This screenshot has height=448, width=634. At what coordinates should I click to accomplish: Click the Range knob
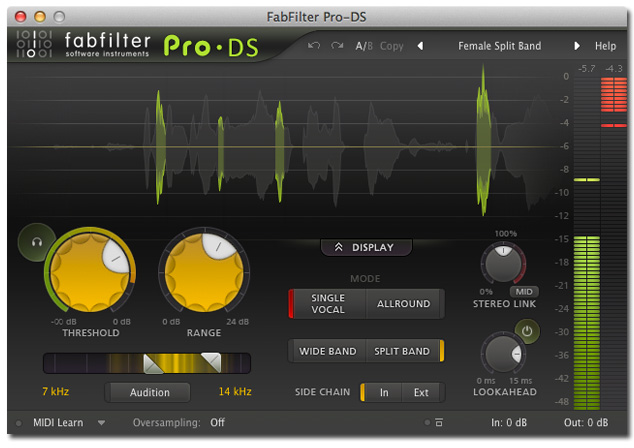pos(204,272)
